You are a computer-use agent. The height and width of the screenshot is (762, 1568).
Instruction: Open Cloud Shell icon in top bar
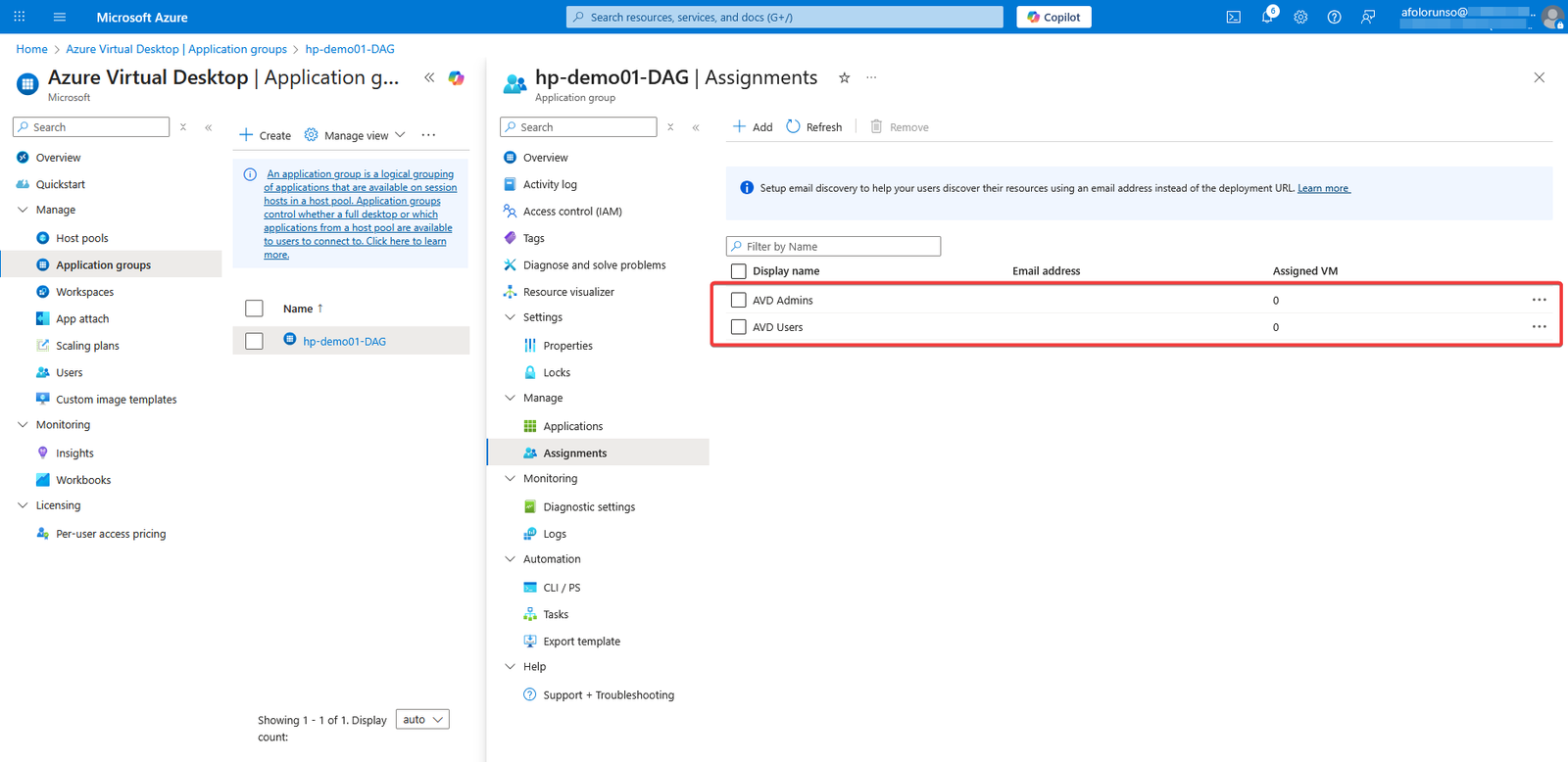(1233, 17)
